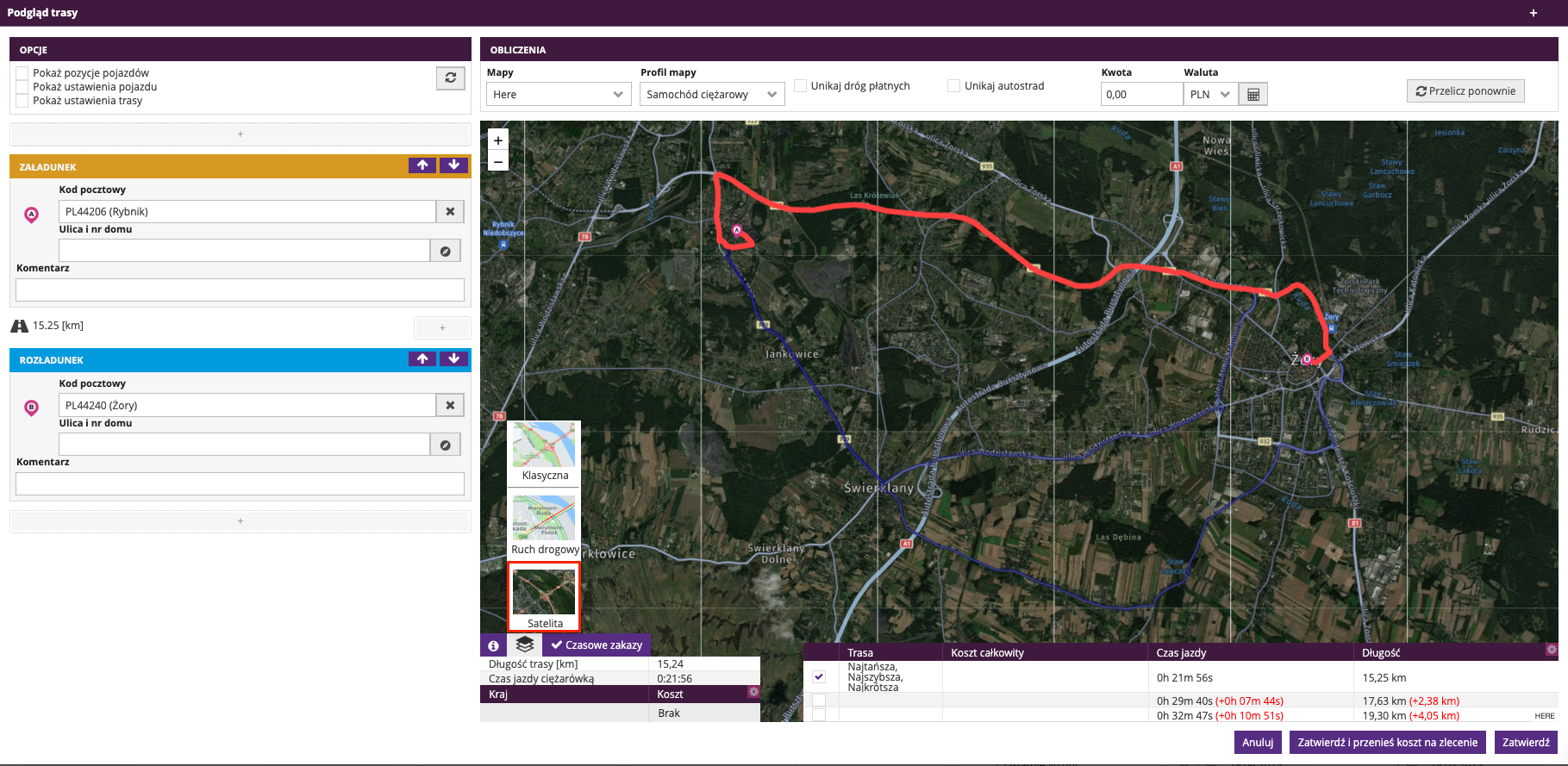The height and width of the screenshot is (766, 1568).
Task: Toggle Czasowe zakazy option
Action: pos(597,645)
